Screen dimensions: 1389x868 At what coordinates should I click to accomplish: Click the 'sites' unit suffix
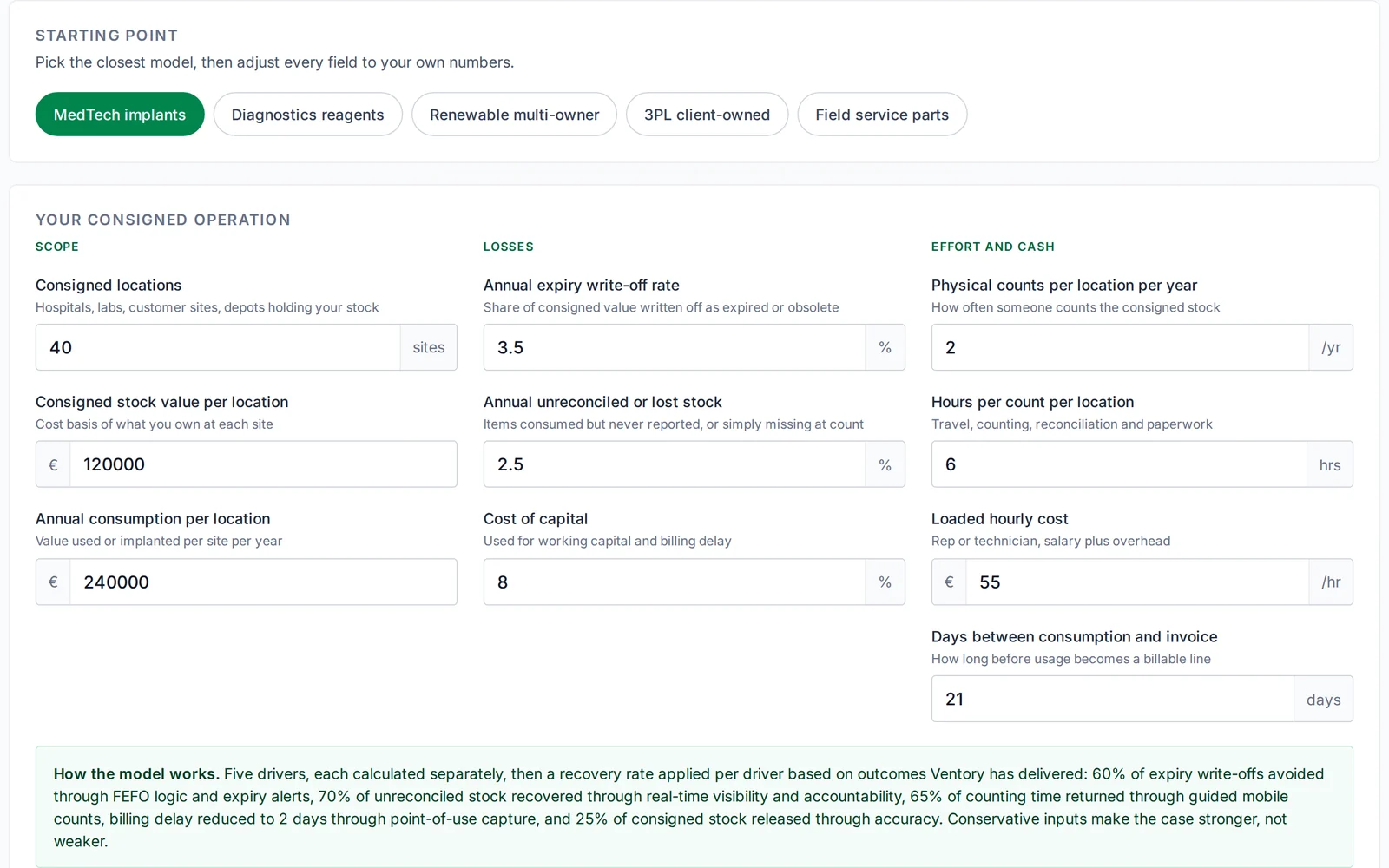(x=429, y=347)
